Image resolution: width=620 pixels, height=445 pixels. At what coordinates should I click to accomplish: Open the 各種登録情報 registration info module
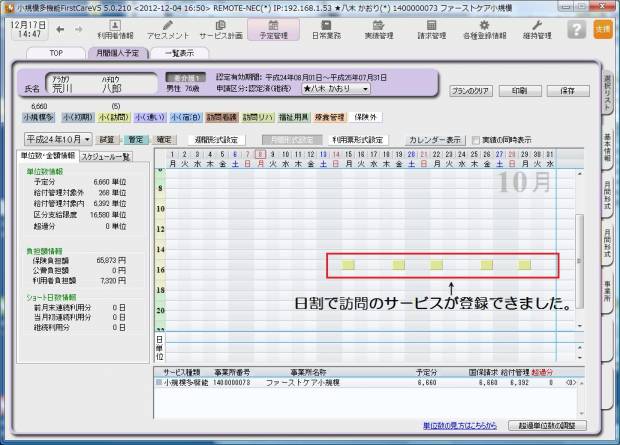pyautogui.click(x=489, y=27)
